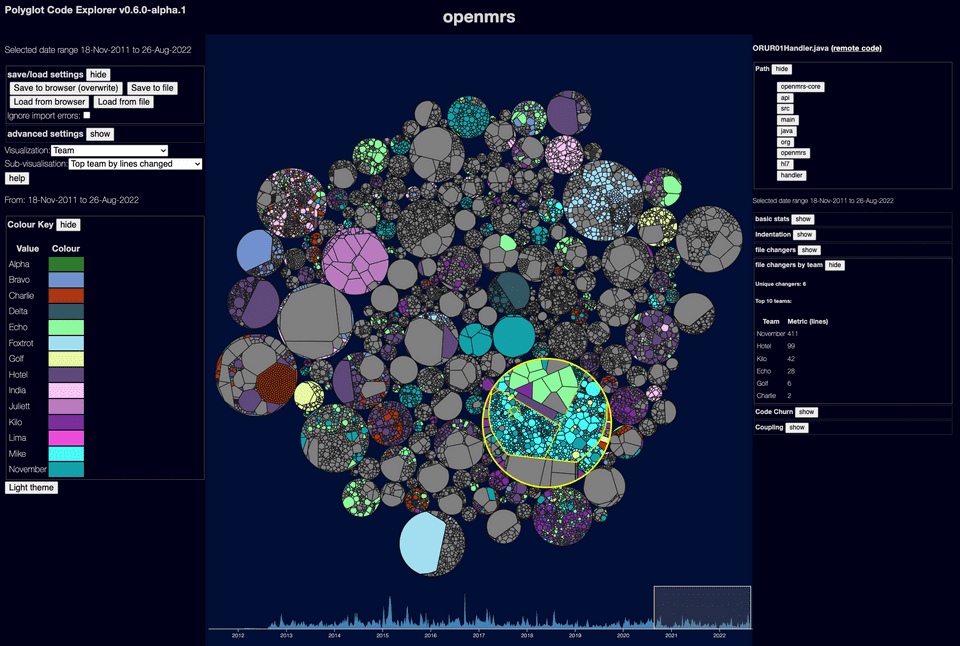Select the java path segment
960x646 pixels.
pos(787,131)
